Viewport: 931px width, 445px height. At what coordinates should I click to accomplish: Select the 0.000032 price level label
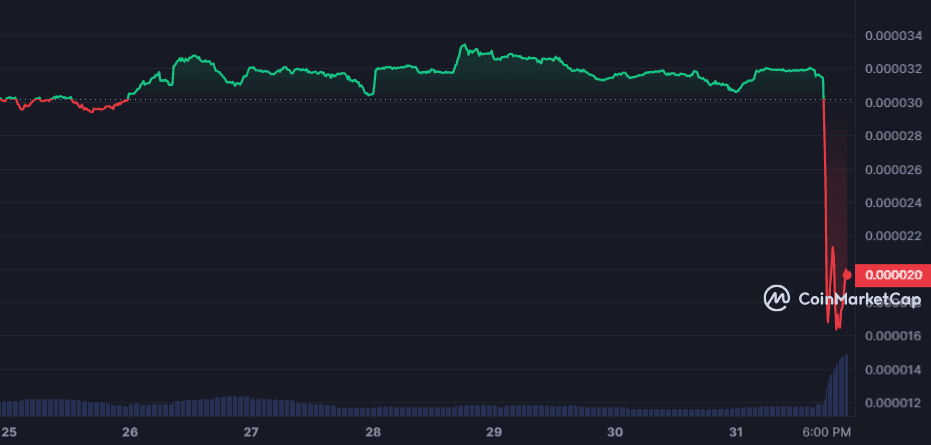[893, 70]
